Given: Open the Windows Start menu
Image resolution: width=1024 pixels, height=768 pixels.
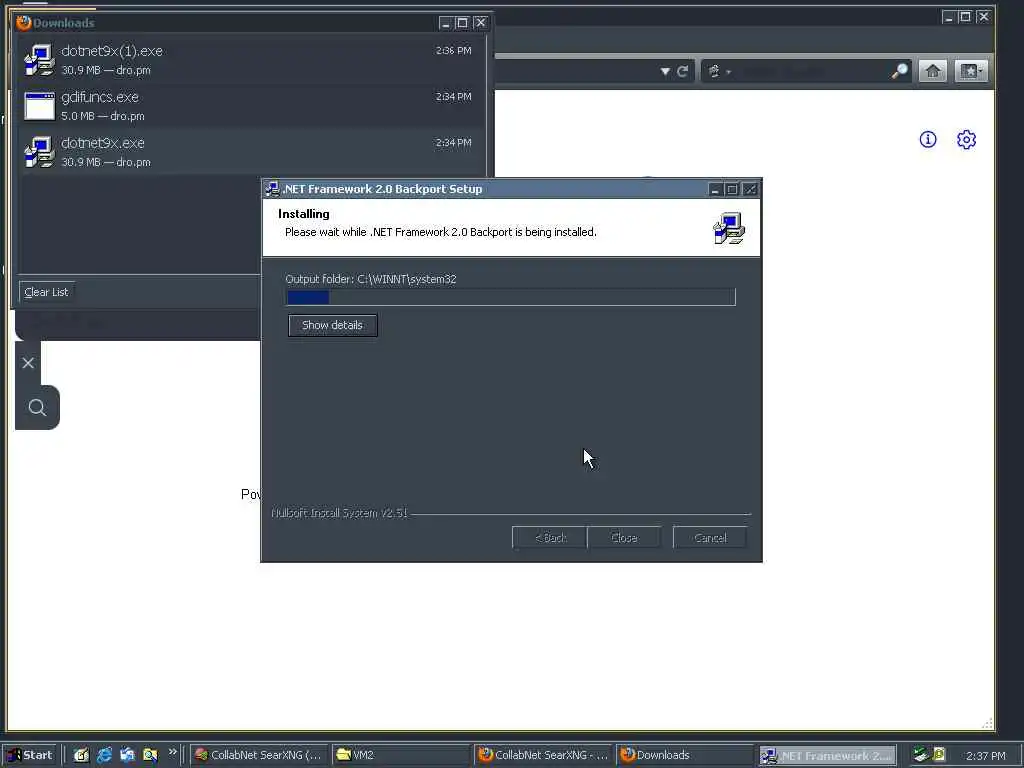Looking at the screenshot, I should point(31,755).
